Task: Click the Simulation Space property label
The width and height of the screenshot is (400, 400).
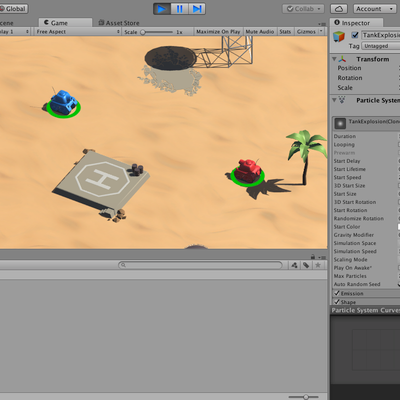Action: click(355, 243)
